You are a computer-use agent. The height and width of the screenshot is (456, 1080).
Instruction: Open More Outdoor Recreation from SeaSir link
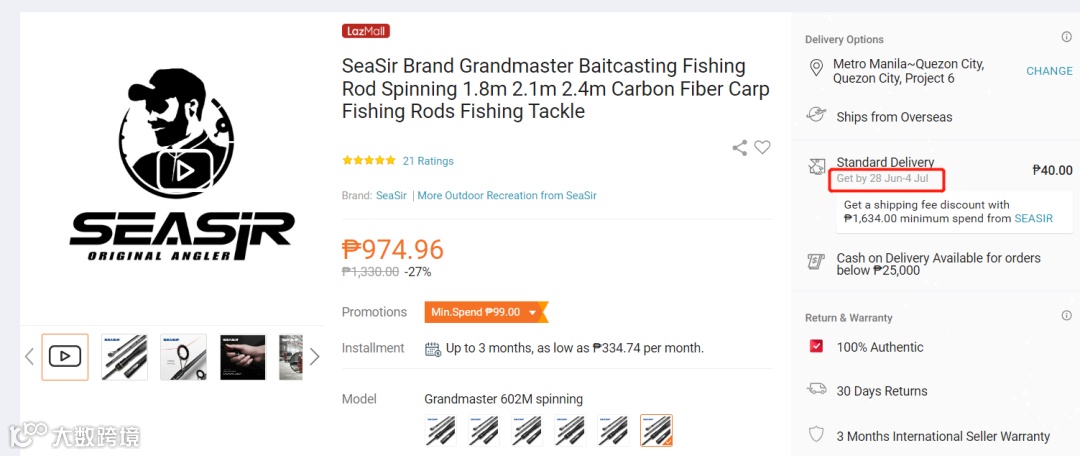click(x=507, y=196)
